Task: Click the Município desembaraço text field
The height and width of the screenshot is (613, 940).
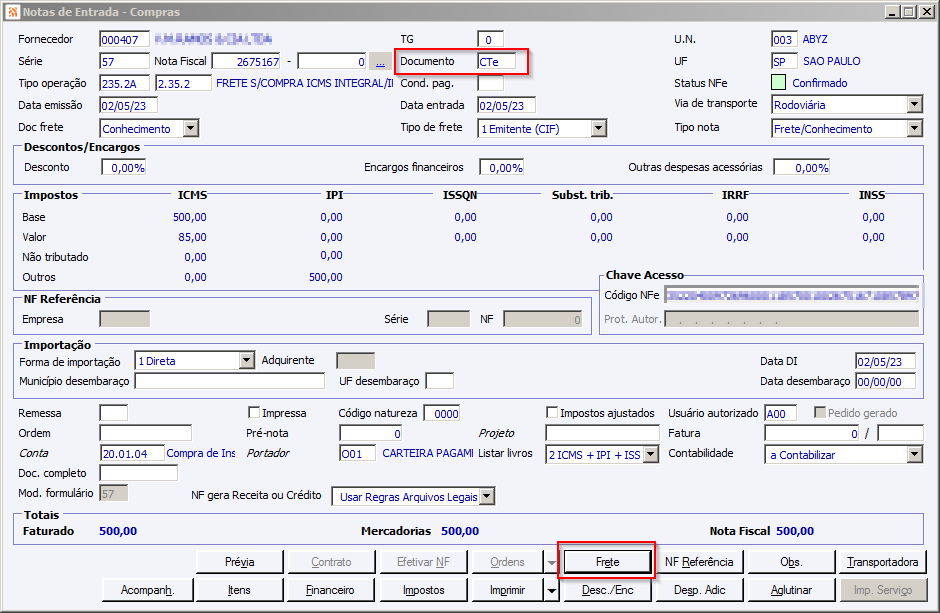Action: pyautogui.click(x=229, y=381)
